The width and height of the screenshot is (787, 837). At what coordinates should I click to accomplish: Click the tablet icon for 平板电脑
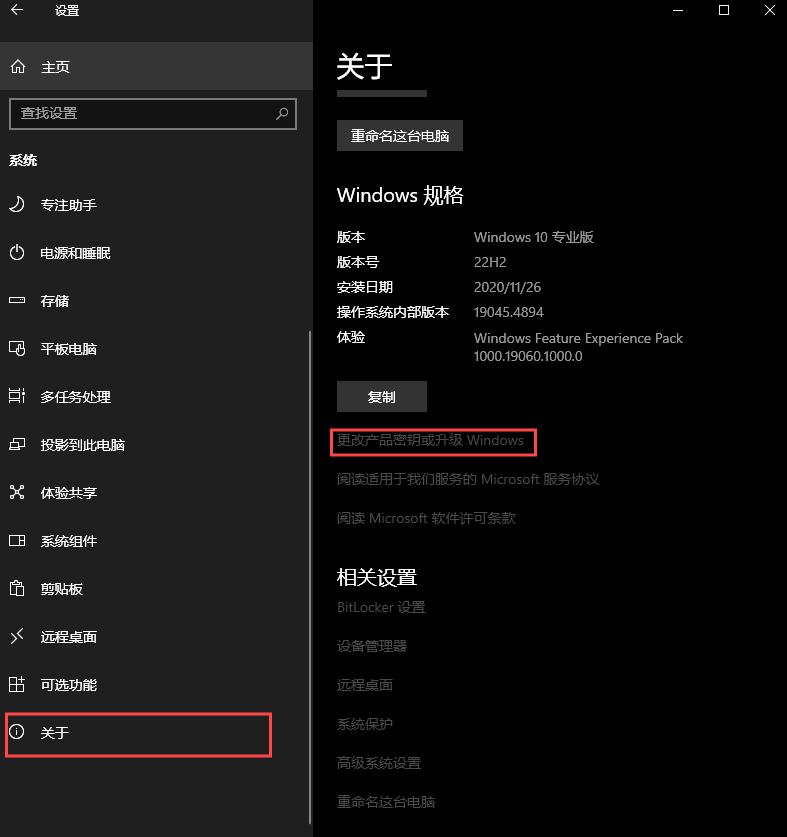pyautogui.click(x=17, y=349)
